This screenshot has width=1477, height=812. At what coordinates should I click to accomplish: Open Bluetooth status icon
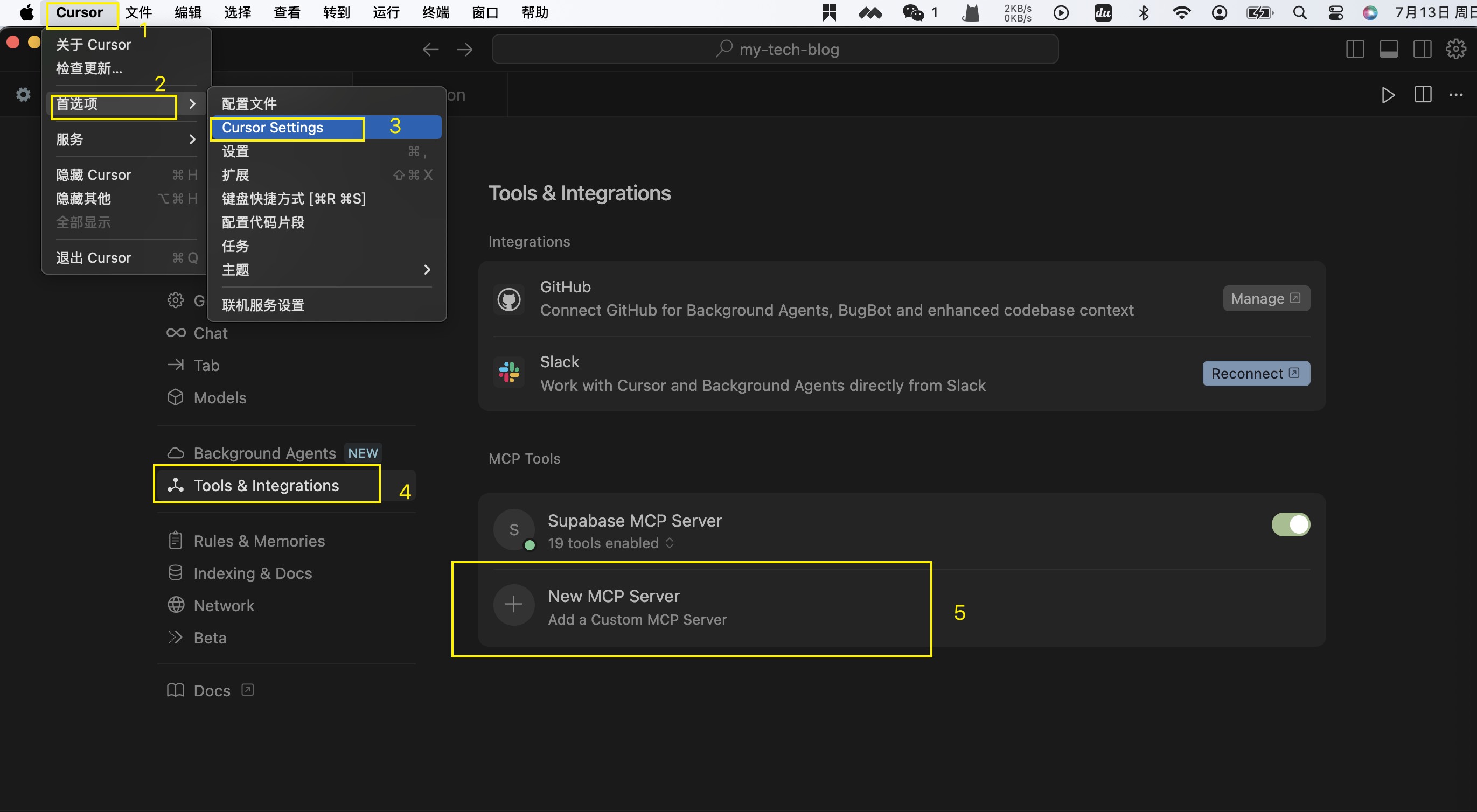[x=1143, y=12]
